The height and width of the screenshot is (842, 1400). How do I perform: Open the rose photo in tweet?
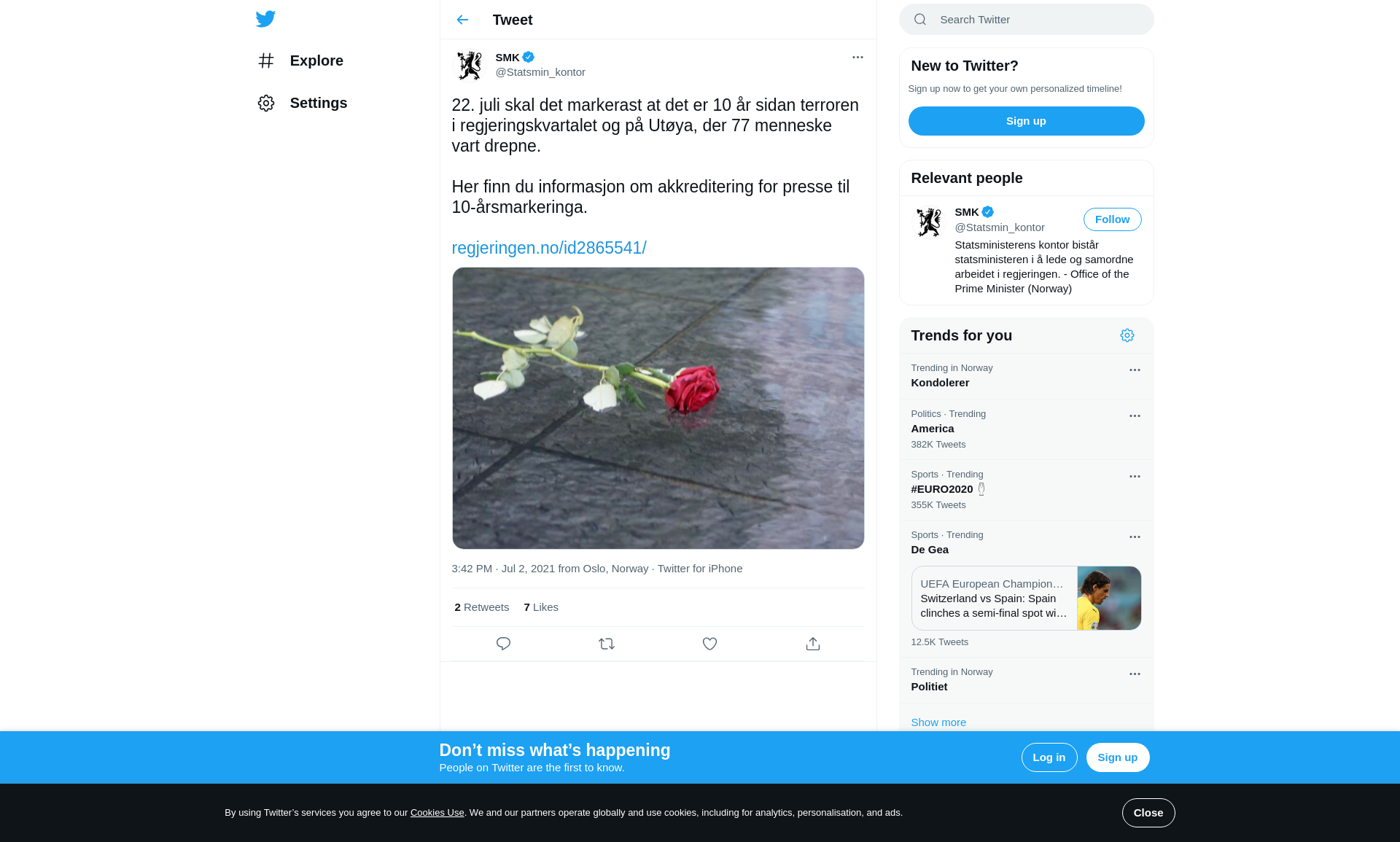[x=658, y=408]
